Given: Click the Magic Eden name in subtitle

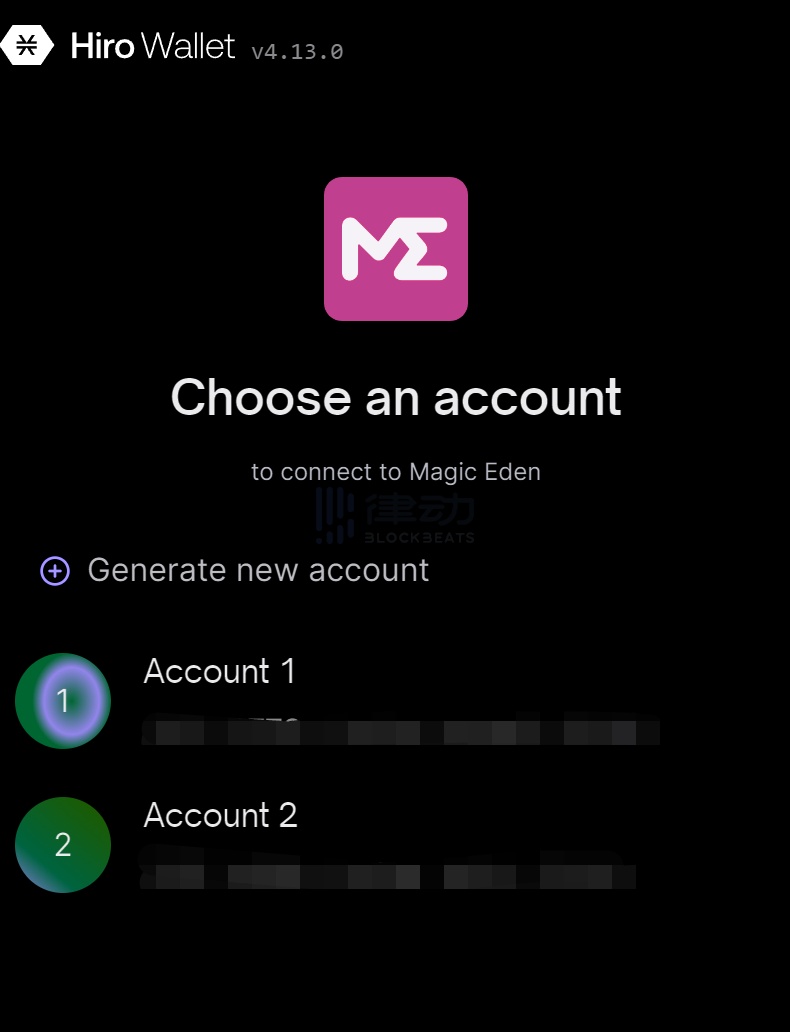Looking at the screenshot, I should [x=475, y=472].
